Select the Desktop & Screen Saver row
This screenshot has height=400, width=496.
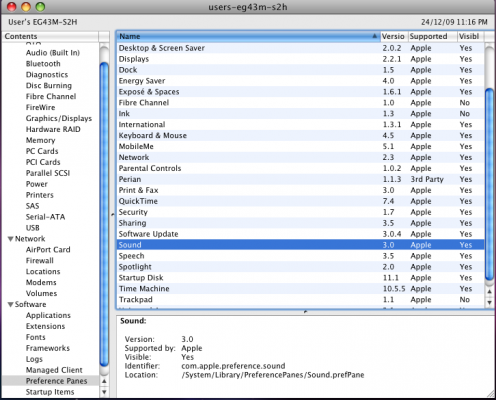300,48
